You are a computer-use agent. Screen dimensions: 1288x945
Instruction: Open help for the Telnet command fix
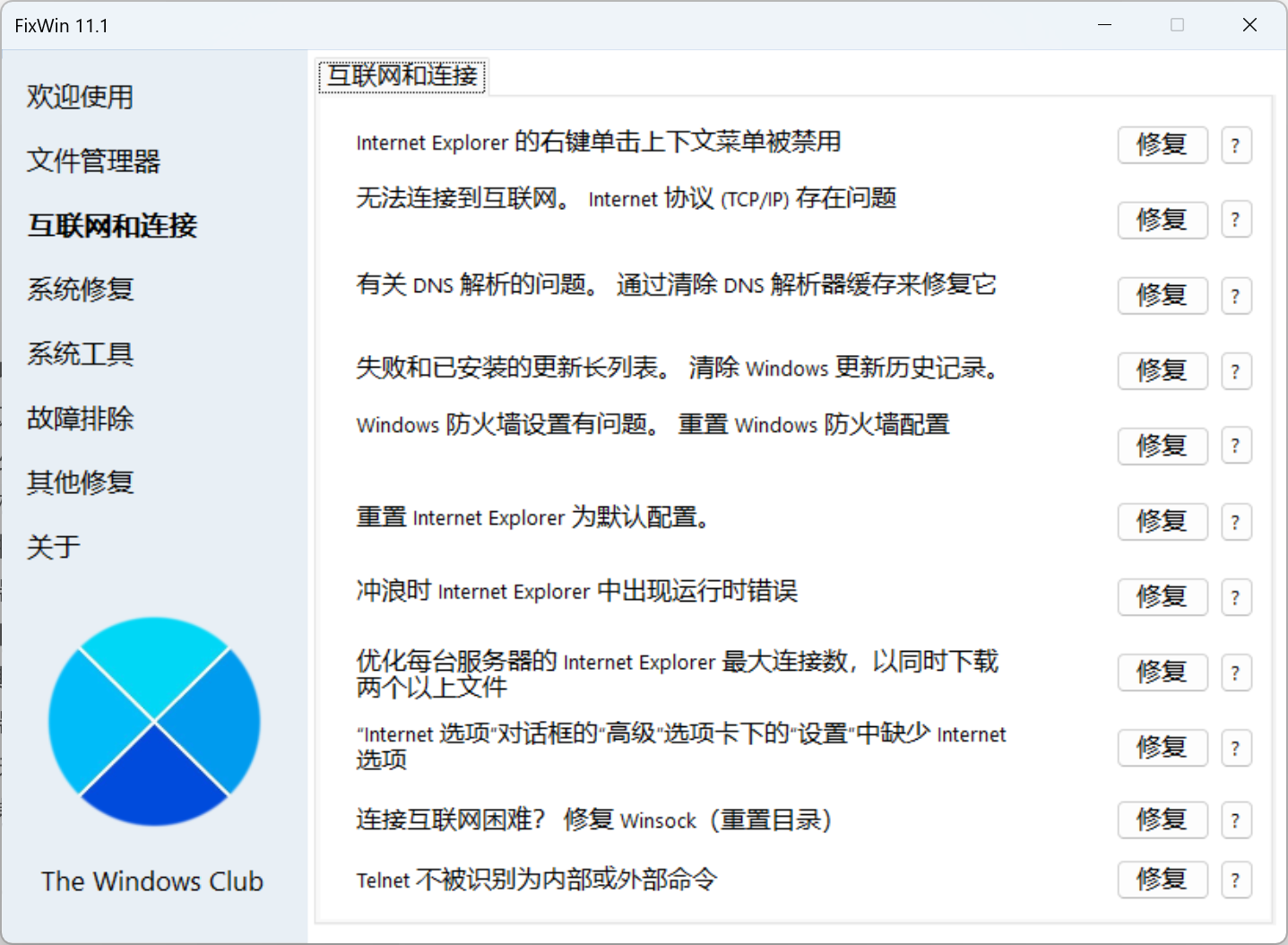click(x=1236, y=880)
